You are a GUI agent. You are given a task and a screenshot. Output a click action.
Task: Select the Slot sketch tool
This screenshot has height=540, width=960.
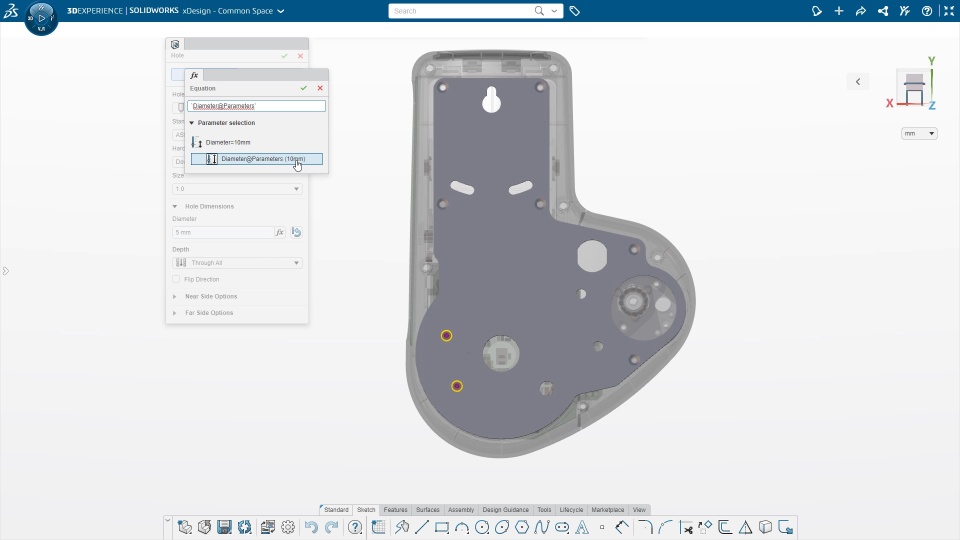pos(562,527)
